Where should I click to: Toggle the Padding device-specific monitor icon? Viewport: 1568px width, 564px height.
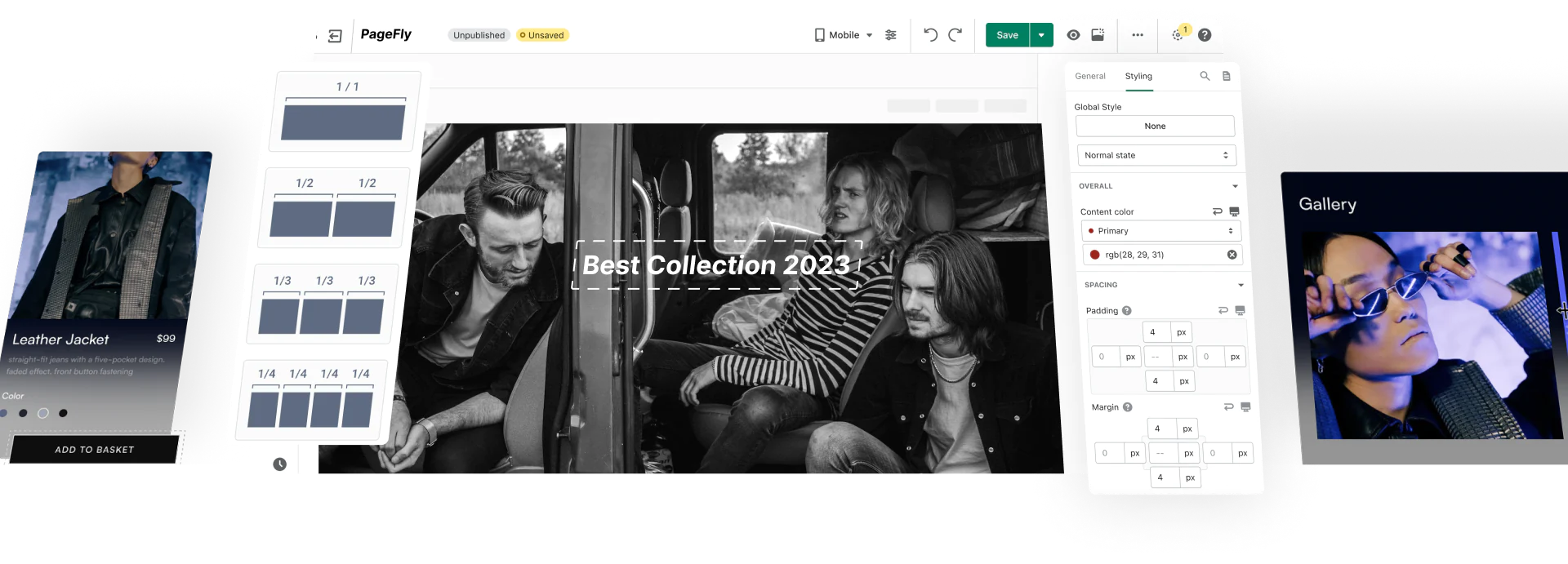click(1240, 310)
